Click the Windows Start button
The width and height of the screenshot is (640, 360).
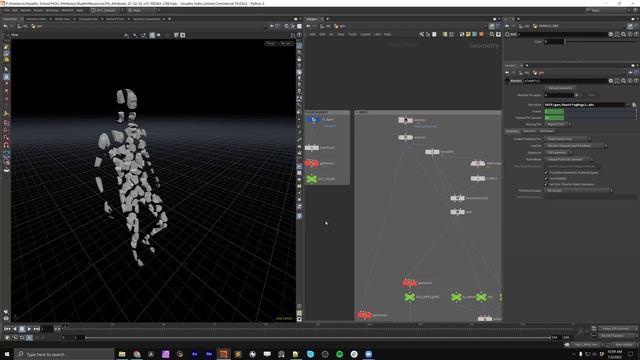[x=7, y=354]
